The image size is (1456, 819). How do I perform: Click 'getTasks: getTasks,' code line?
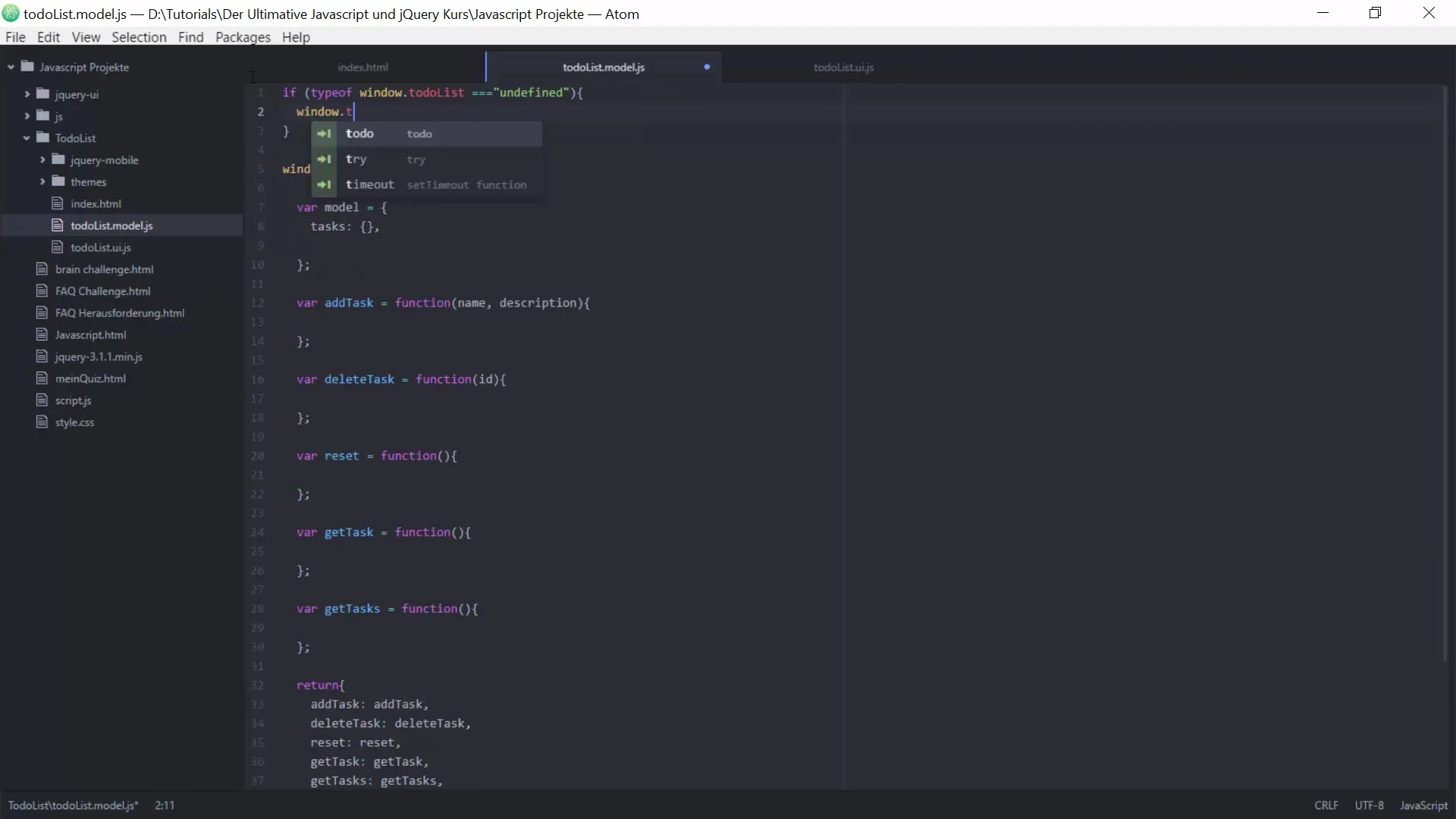pos(376,780)
